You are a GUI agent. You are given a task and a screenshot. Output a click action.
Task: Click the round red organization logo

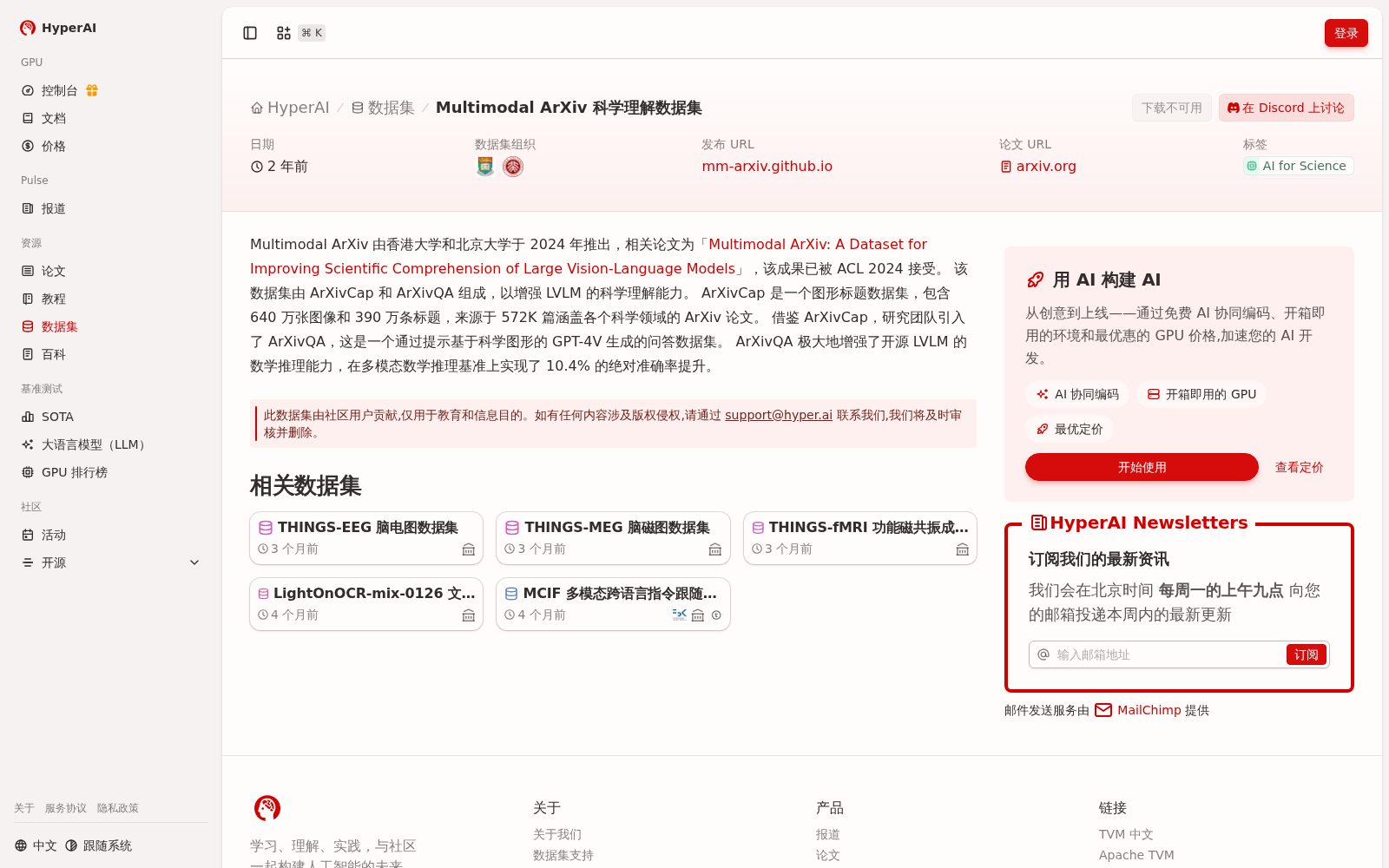[x=513, y=167]
